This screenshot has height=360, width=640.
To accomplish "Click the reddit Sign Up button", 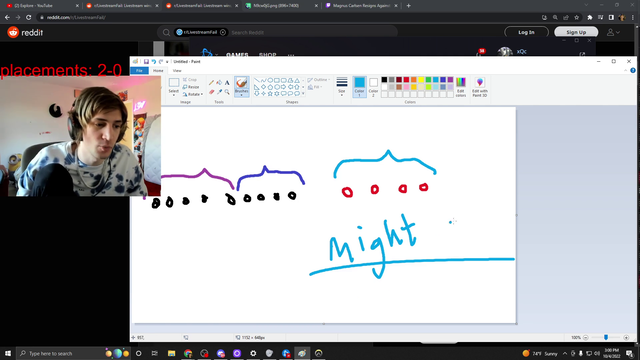I will [576, 32].
